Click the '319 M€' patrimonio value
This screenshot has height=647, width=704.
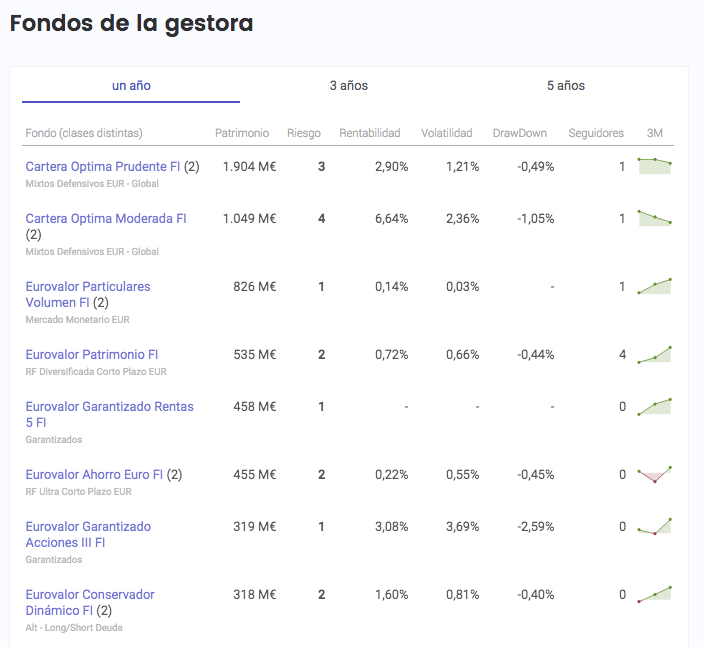point(255,526)
